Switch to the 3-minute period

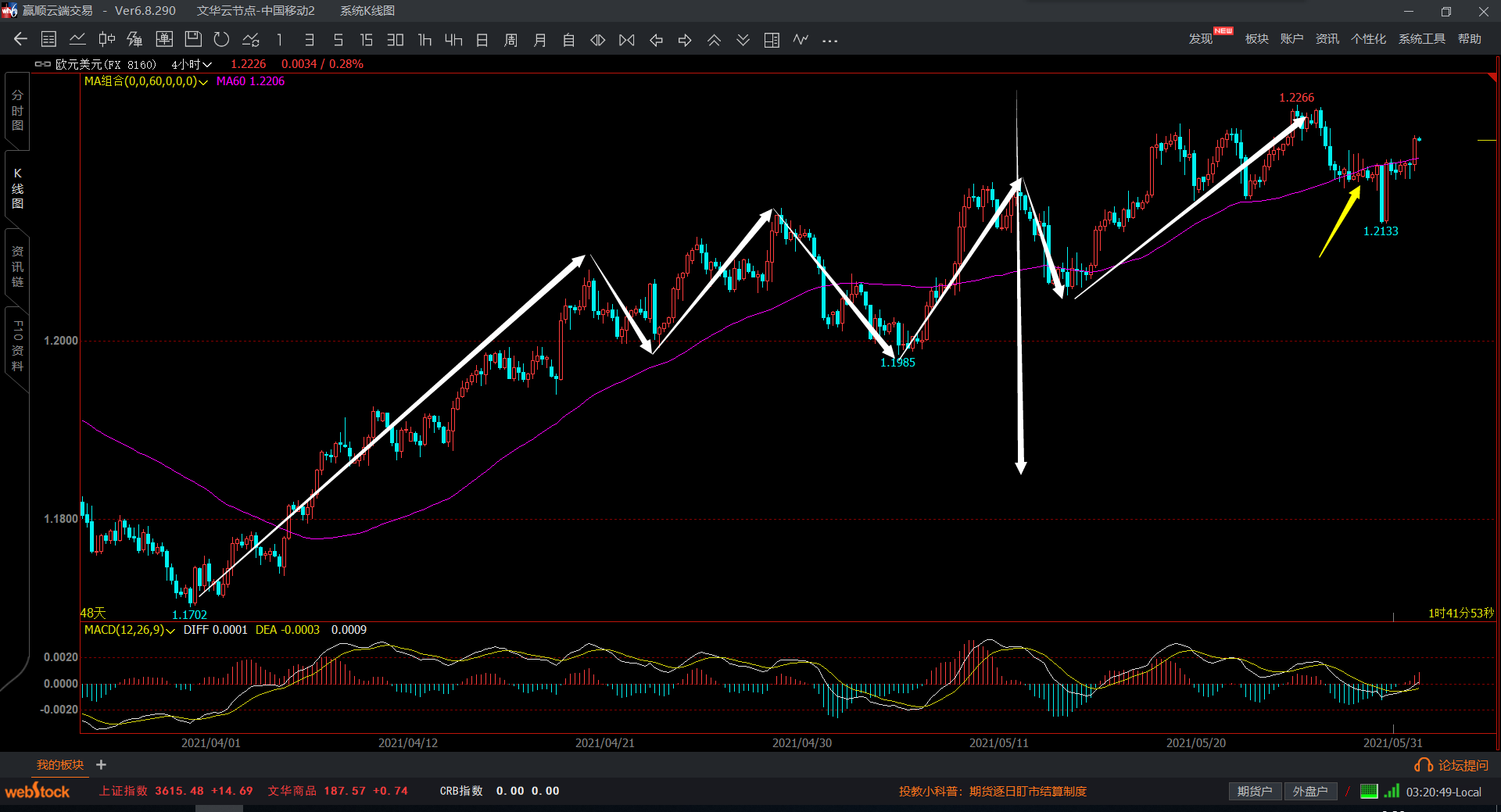(309, 39)
